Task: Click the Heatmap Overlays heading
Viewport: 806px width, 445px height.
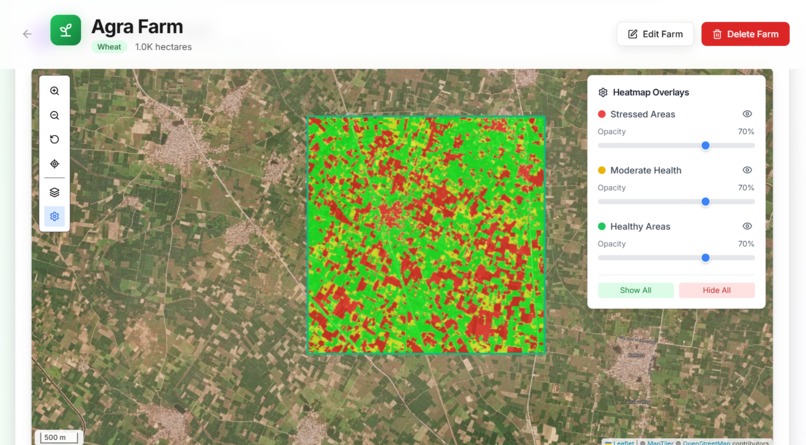Action: 651,92
